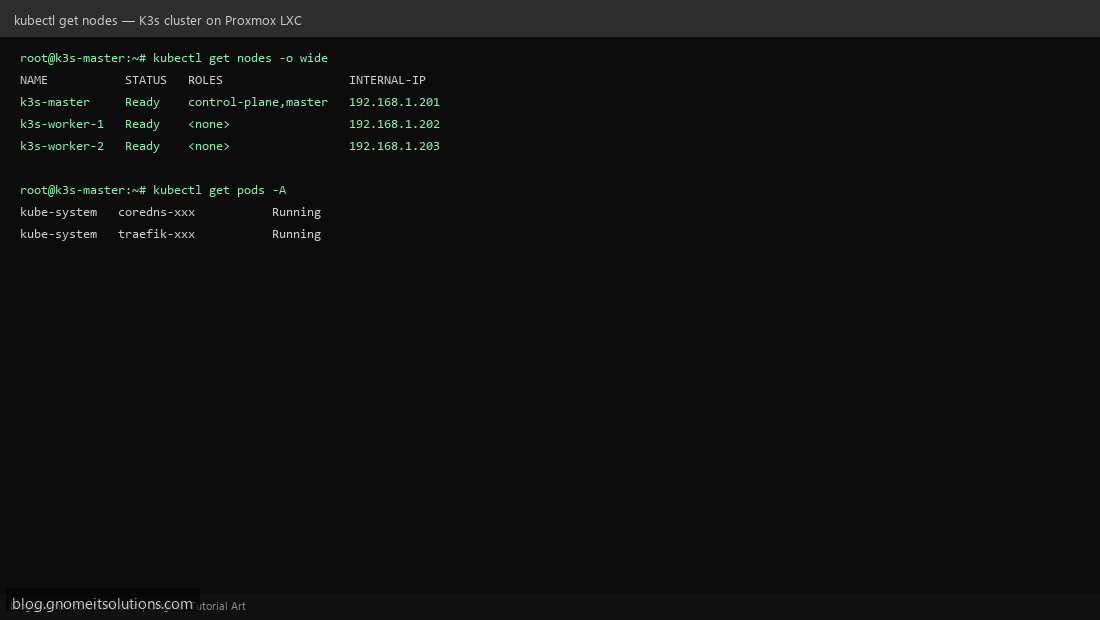Click node name 'k3s-master' in the table
Image resolution: width=1100 pixels, height=620 pixels.
pyautogui.click(x=55, y=102)
